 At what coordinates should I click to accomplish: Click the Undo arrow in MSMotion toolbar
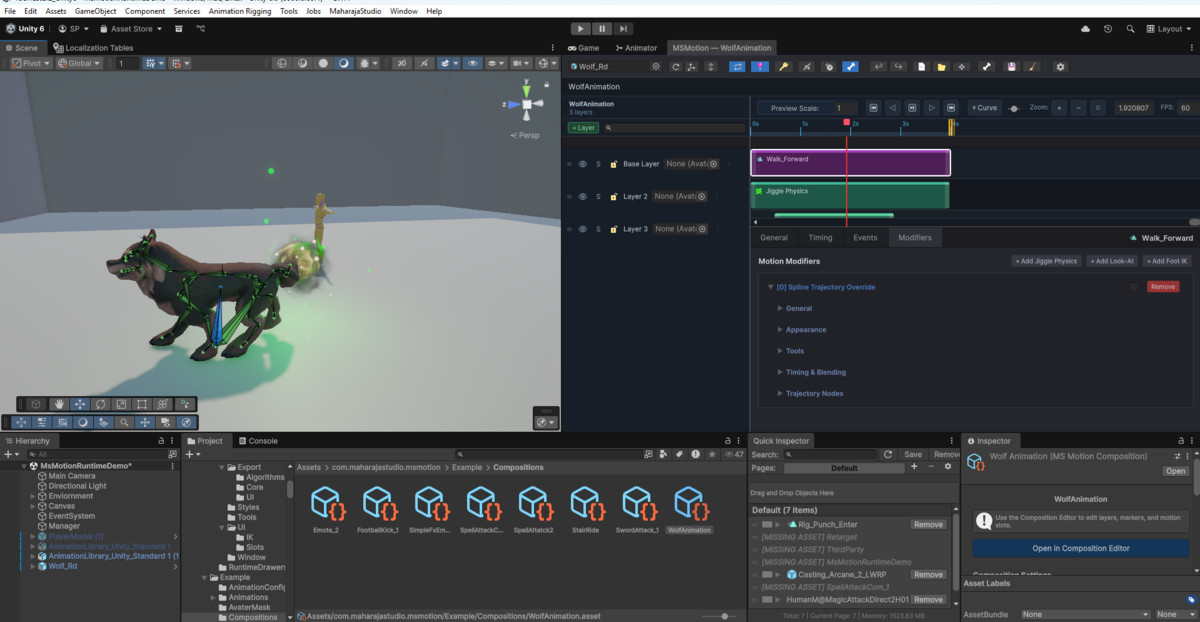coord(878,67)
